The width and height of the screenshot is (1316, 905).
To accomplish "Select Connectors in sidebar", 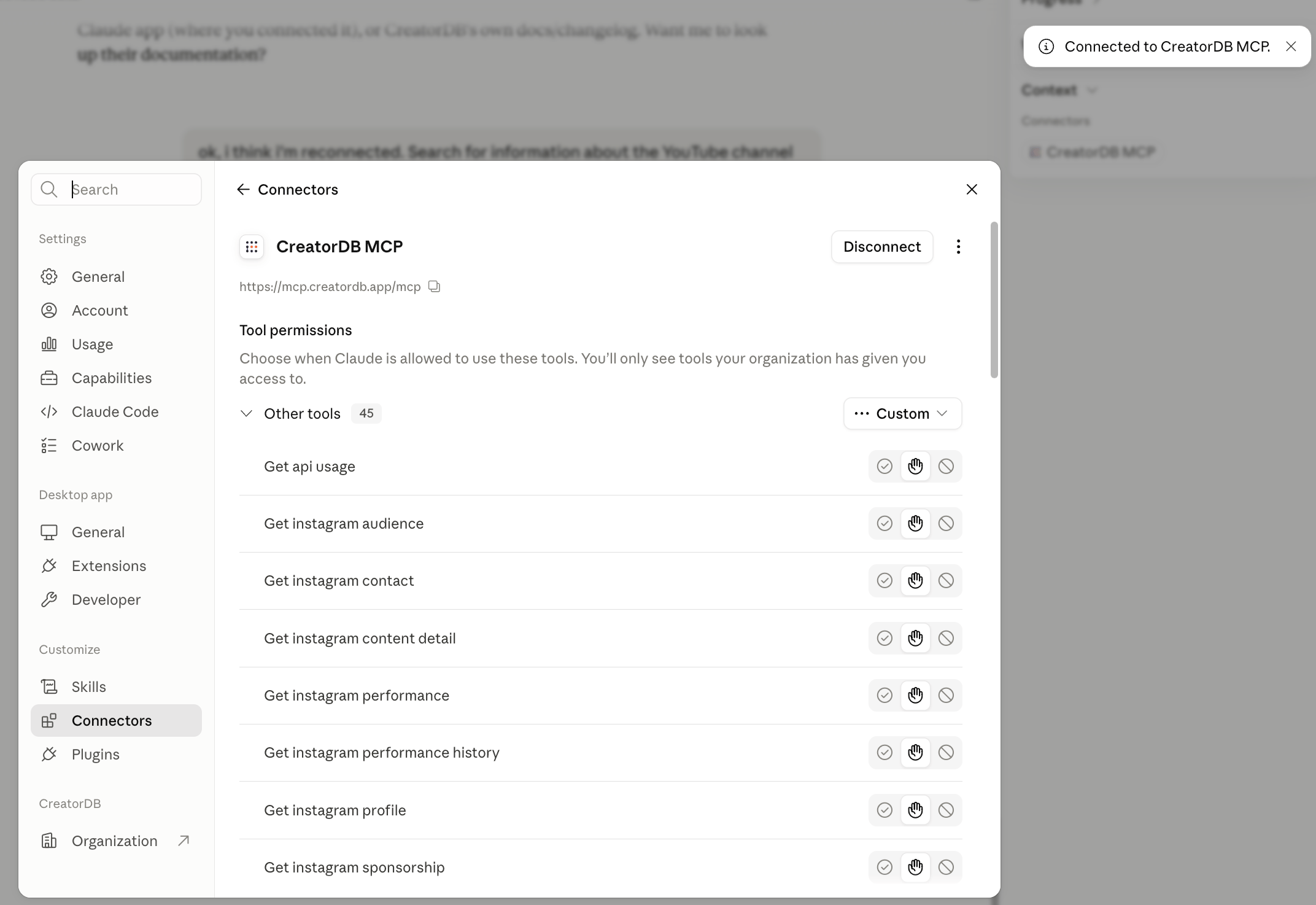I will click(116, 721).
